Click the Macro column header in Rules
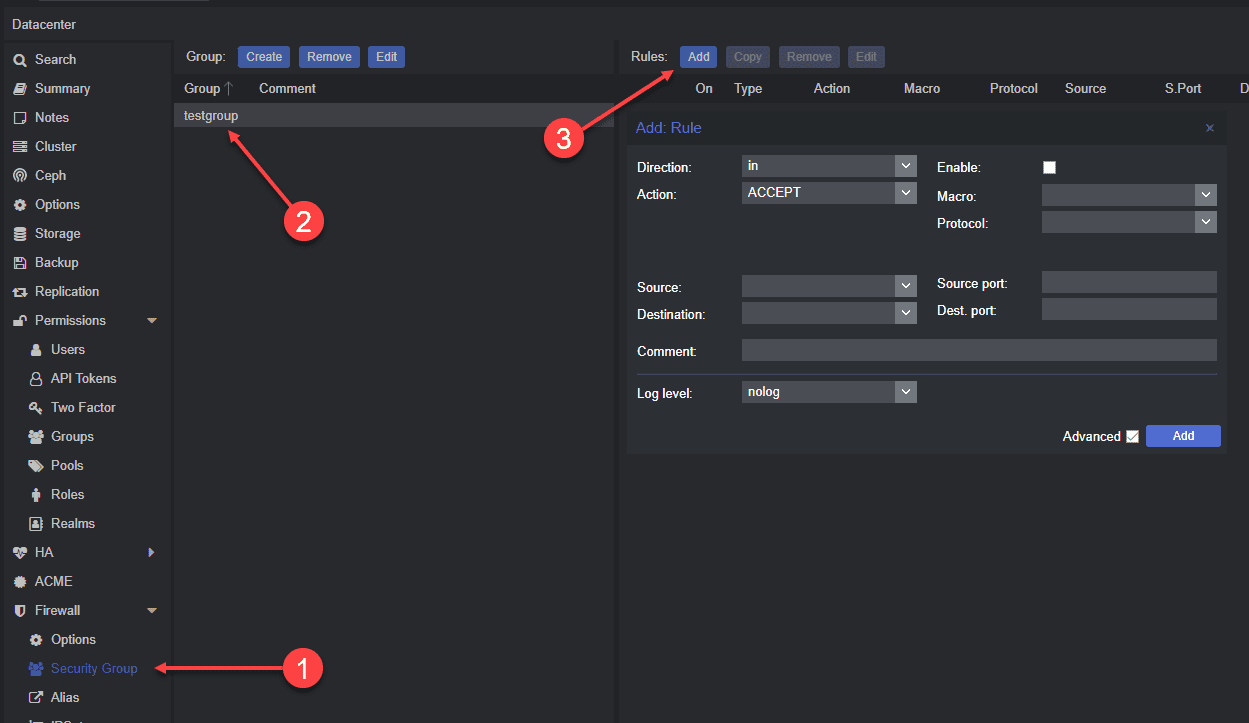 922,89
